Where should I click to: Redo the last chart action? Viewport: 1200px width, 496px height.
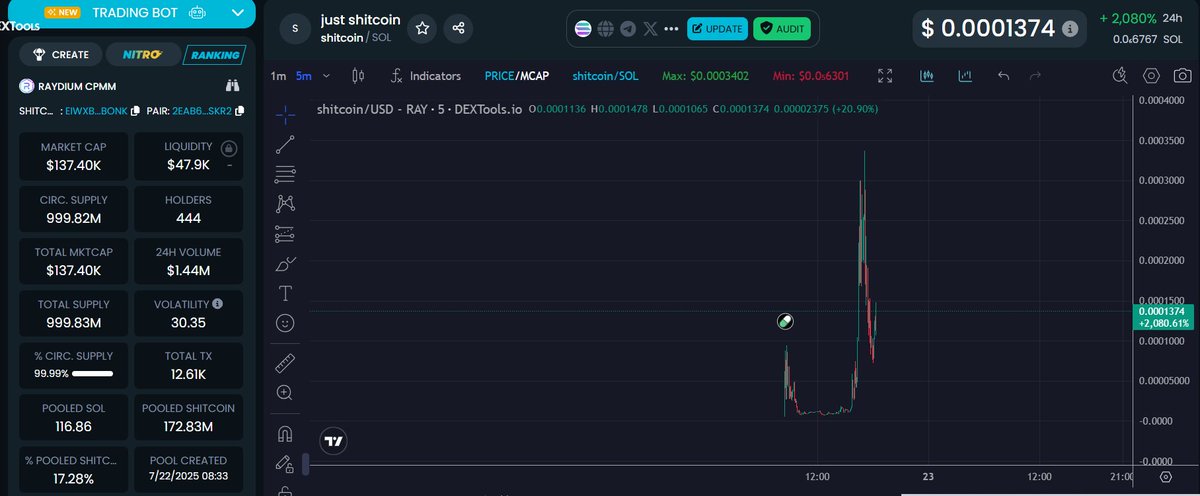pyautogui.click(x=1036, y=76)
